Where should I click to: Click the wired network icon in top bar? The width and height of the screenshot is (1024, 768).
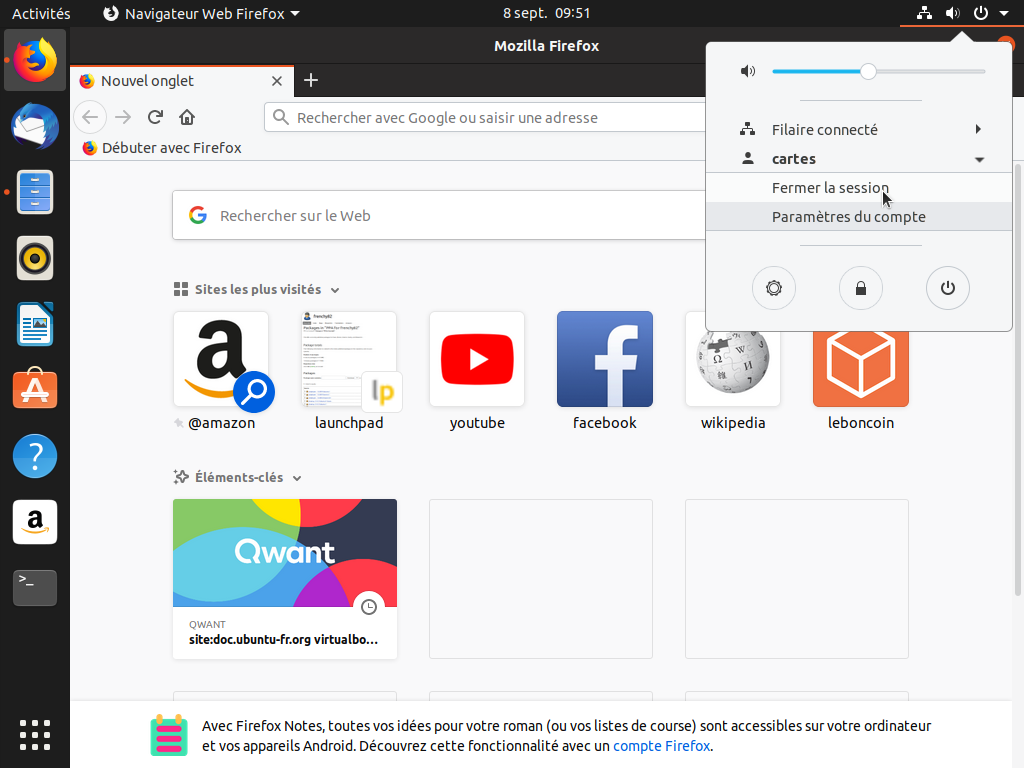click(924, 13)
